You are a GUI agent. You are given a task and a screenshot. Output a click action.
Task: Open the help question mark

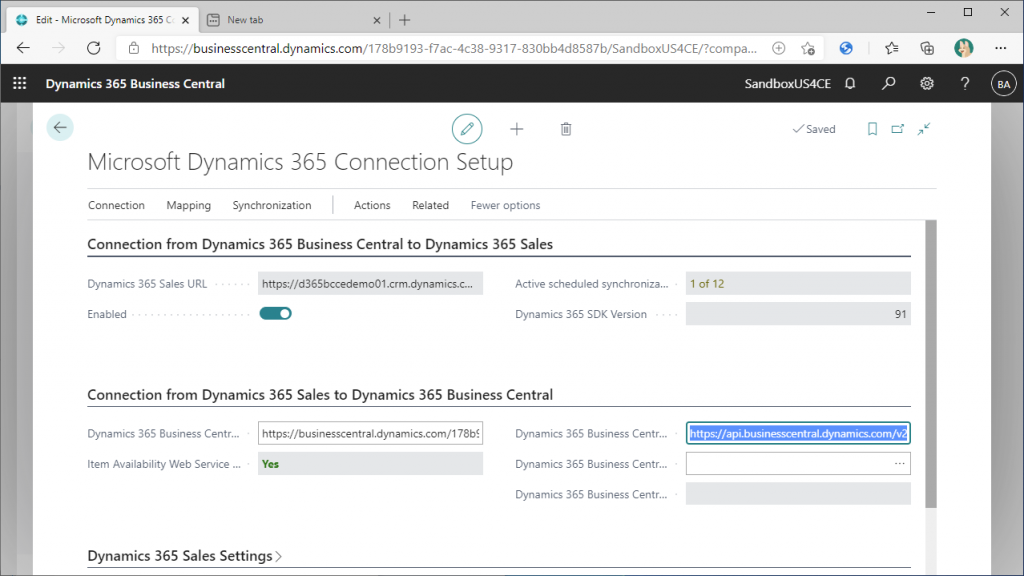point(965,84)
